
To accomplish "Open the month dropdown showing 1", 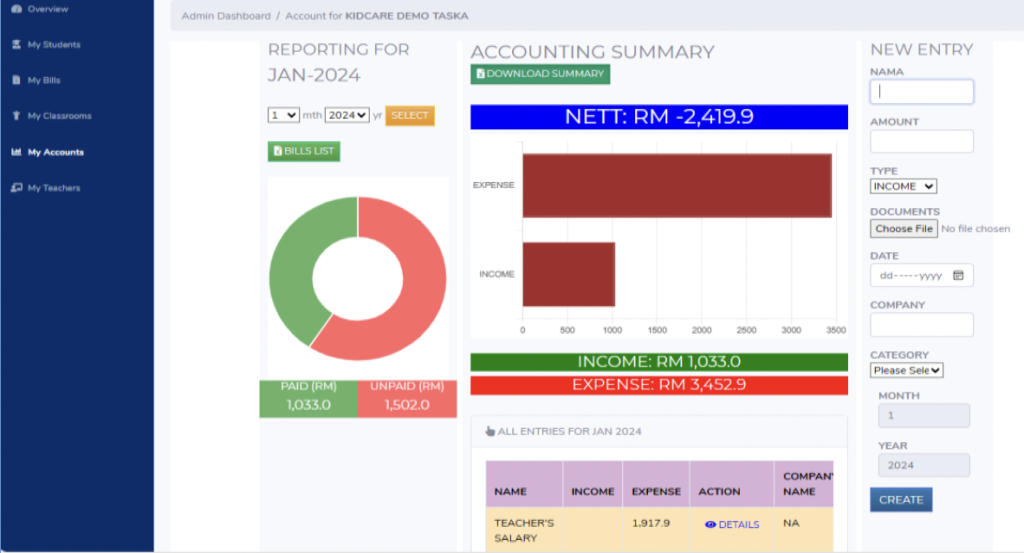I will click(x=283, y=115).
